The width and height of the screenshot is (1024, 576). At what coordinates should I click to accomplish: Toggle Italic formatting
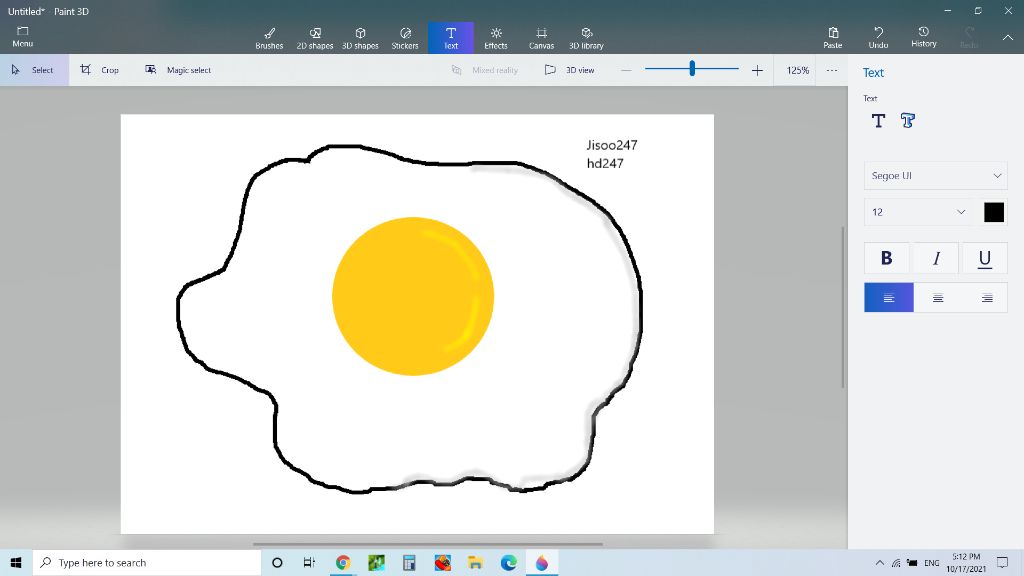pyautogui.click(x=936, y=258)
